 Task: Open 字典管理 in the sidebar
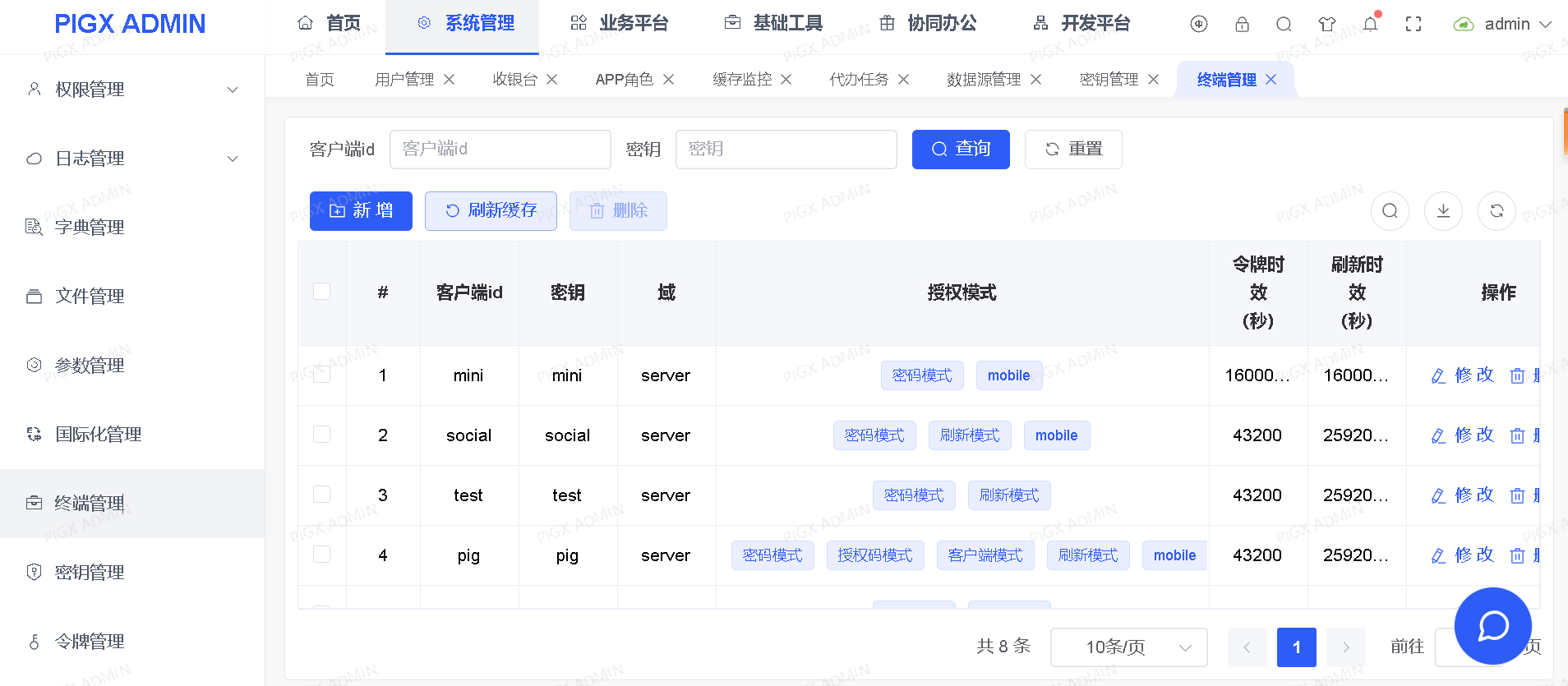pos(132,228)
